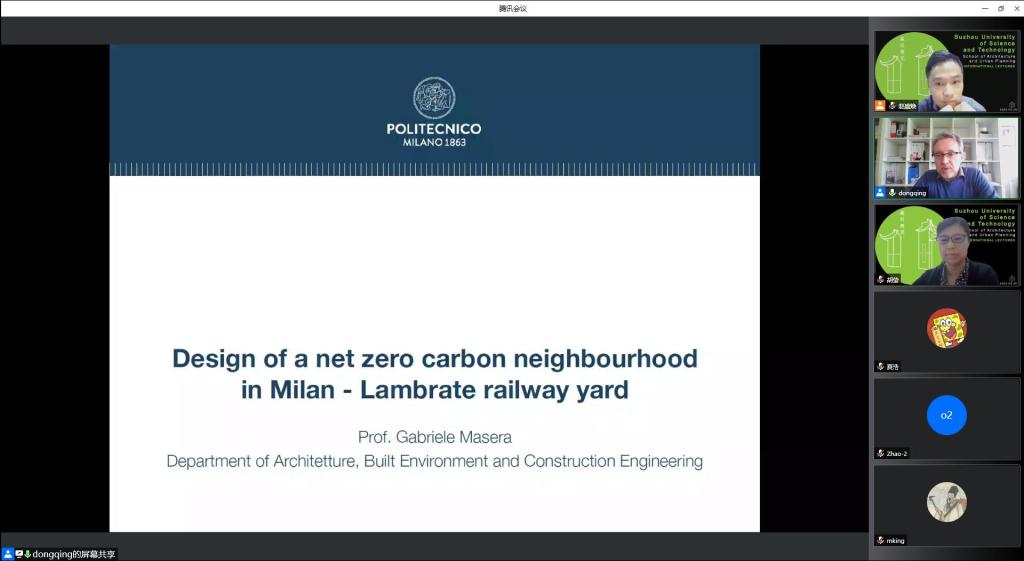The height and width of the screenshot is (561, 1024).
Task: Open the Zhao-2 participant tile
Action: (x=946, y=419)
